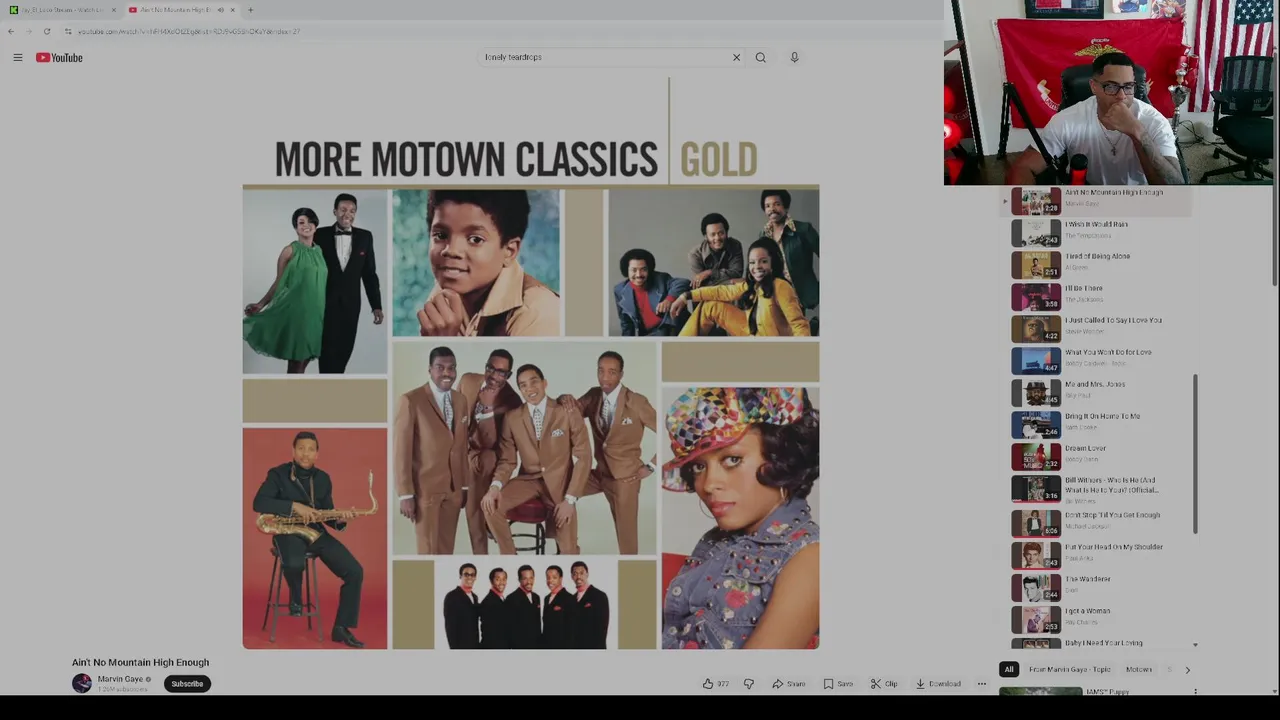Share this video
1280x720 pixels.
coord(788,684)
